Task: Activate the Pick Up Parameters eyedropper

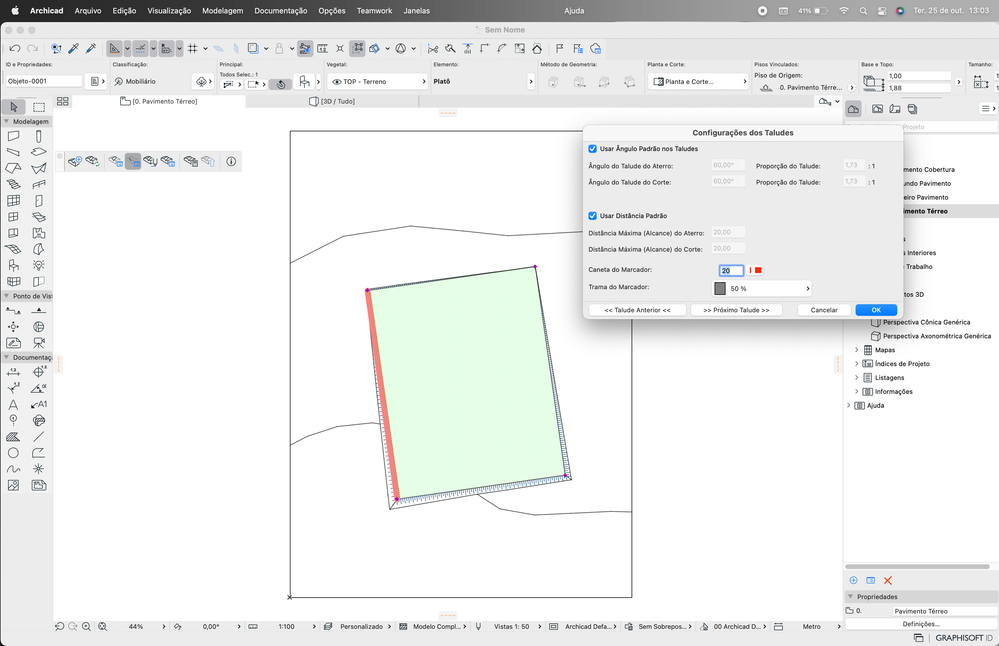Action: pyautogui.click(x=74, y=48)
